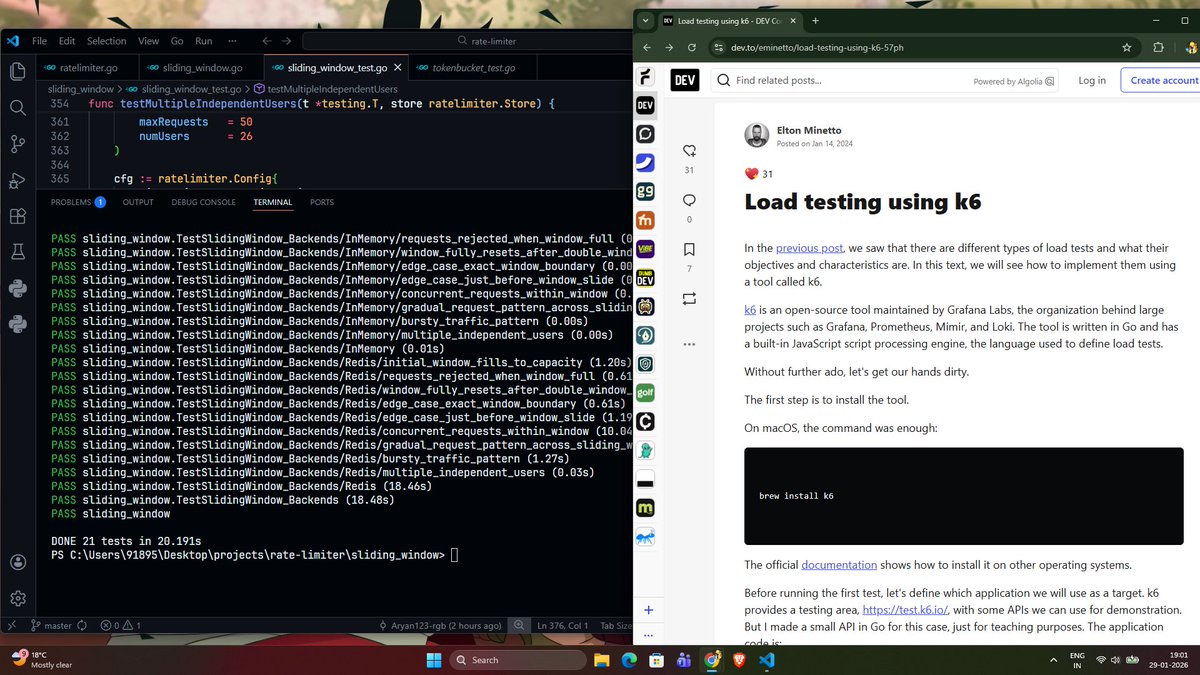The width and height of the screenshot is (1200, 675).
Task: Close the sliding_window_test.go tab
Action: (396, 68)
